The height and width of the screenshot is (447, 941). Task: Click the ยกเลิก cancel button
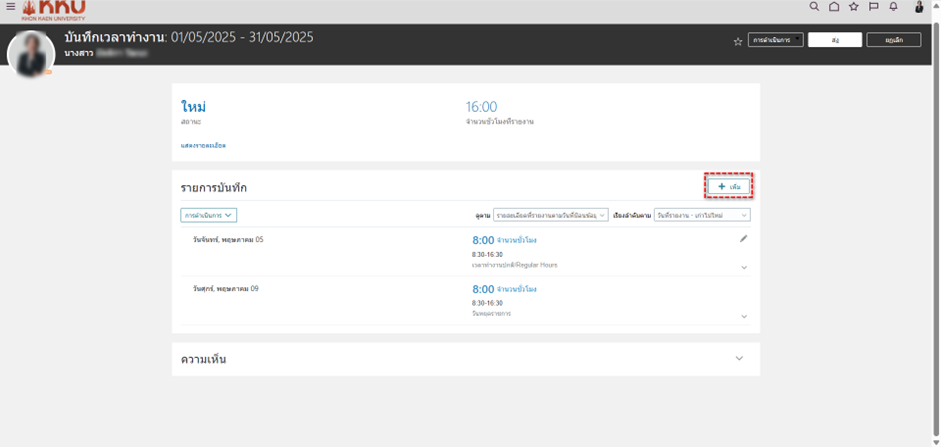click(894, 41)
